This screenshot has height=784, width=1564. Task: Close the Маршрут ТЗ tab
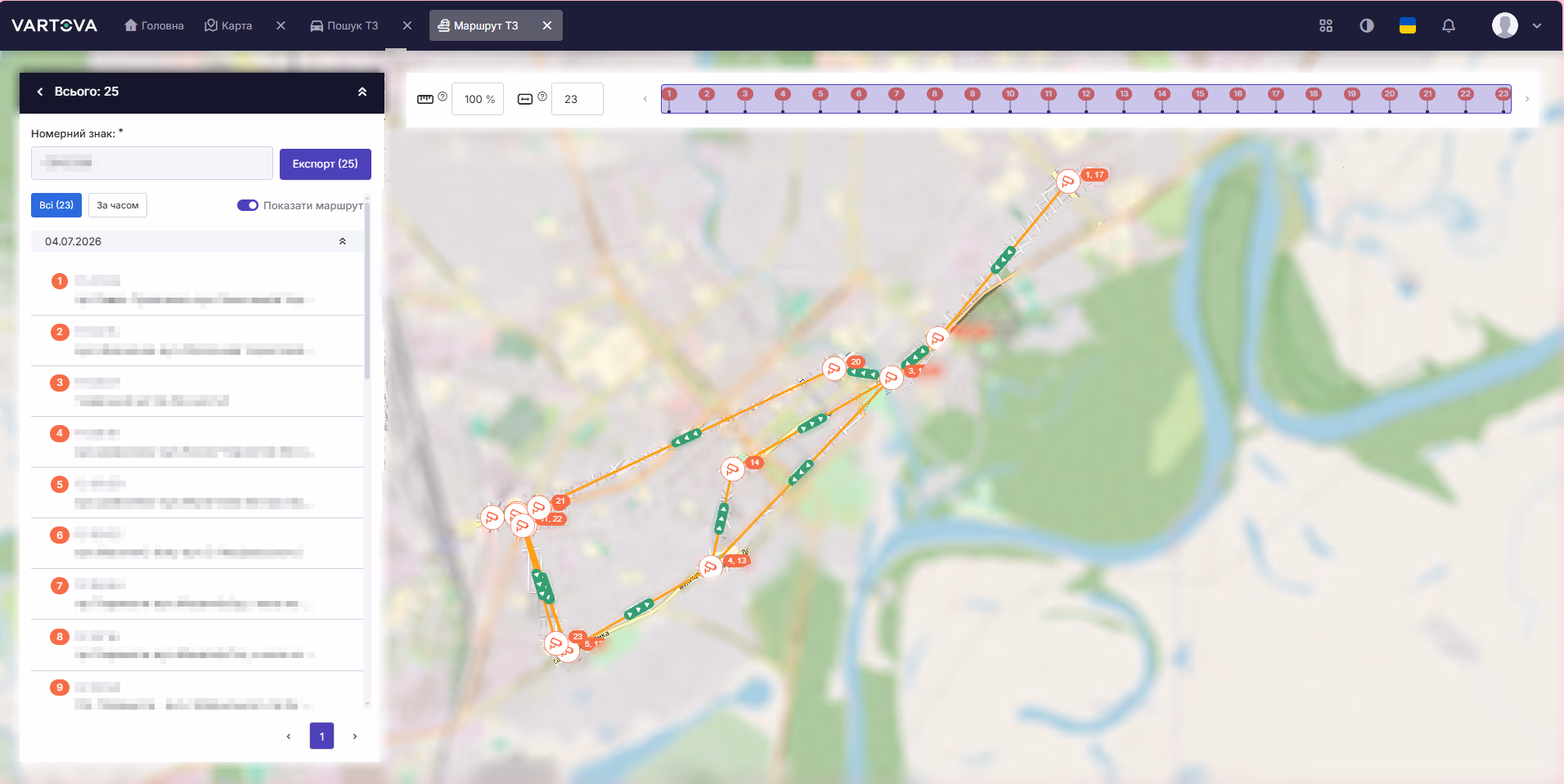(547, 25)
